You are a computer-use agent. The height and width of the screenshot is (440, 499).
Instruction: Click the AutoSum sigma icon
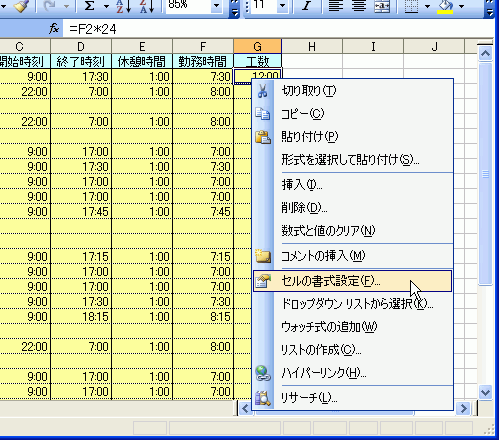point(89,6)
